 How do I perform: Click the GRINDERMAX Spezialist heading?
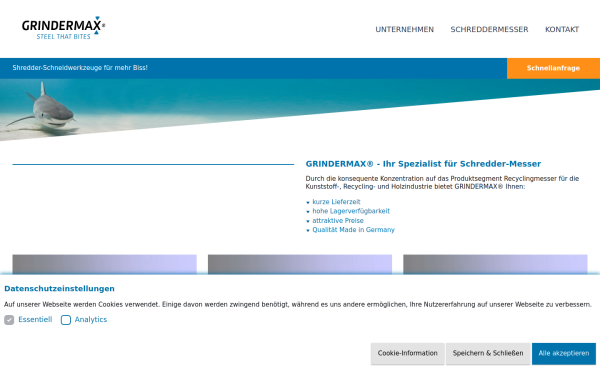click(x=423, y=164)
